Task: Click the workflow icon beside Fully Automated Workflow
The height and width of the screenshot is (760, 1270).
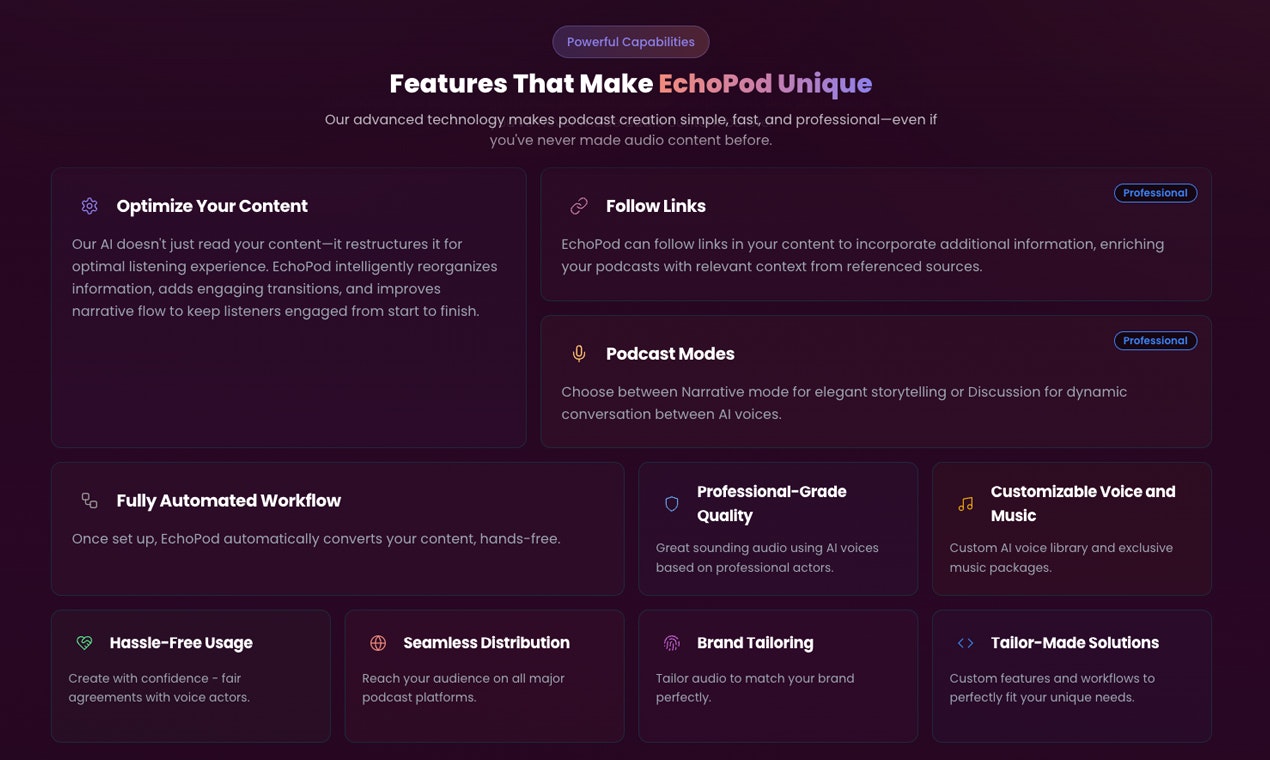Action: (x=90, y=501)
